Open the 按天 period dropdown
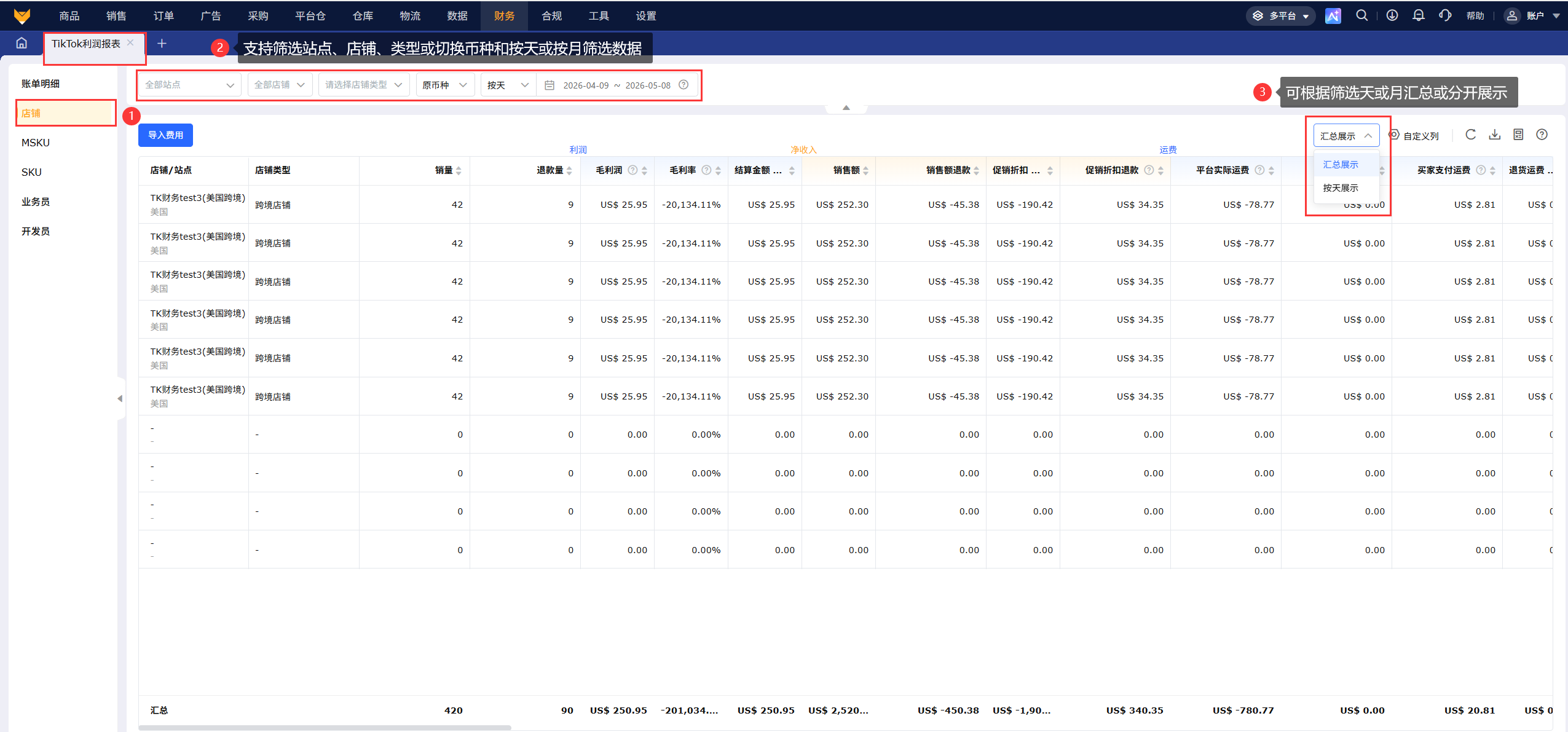 pyautogui.click(x=508, y=85)
